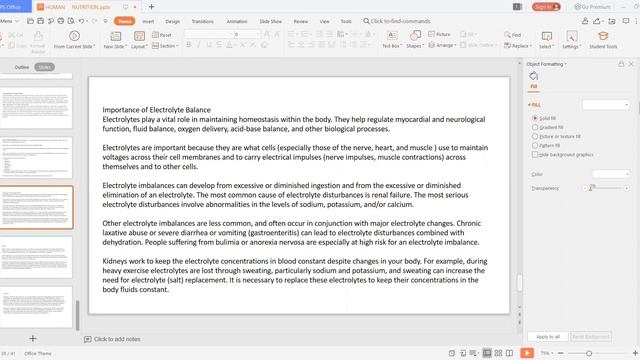
Task: Open the zoom percentage dropdown
Action: tap(547, 353)
